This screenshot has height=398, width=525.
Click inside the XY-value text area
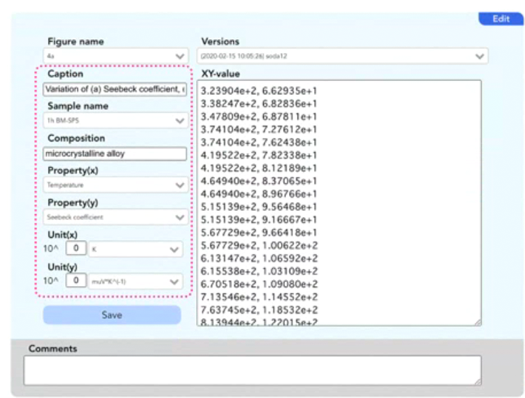(339, 203)
